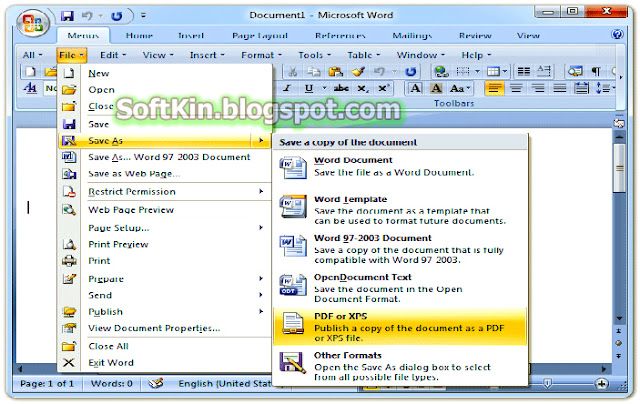
Task: Open the Format classic menu
Action: (261, 55)
